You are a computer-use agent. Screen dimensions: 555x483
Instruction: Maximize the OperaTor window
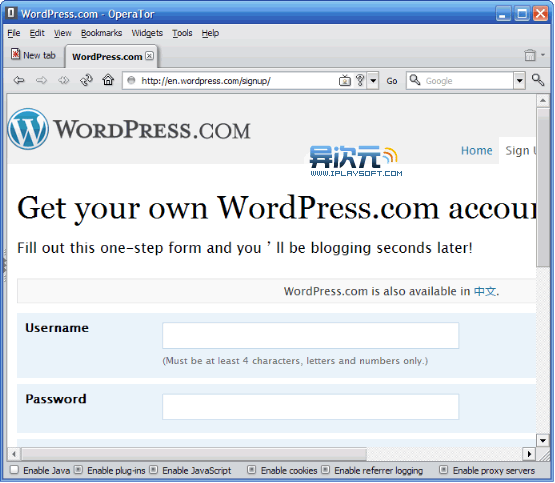pyautogui.click(x=522, y=14)
